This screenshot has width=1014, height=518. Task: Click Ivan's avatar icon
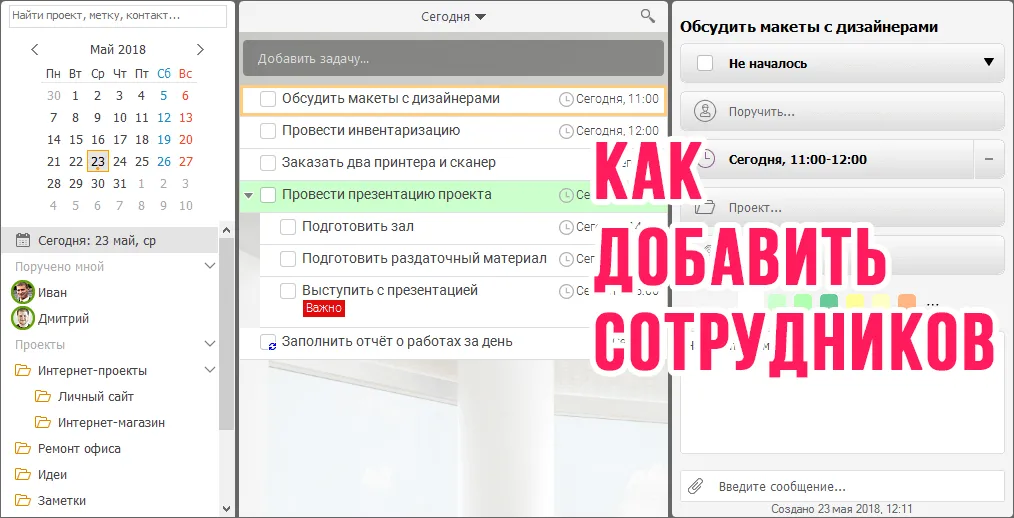tap(22, 292)
